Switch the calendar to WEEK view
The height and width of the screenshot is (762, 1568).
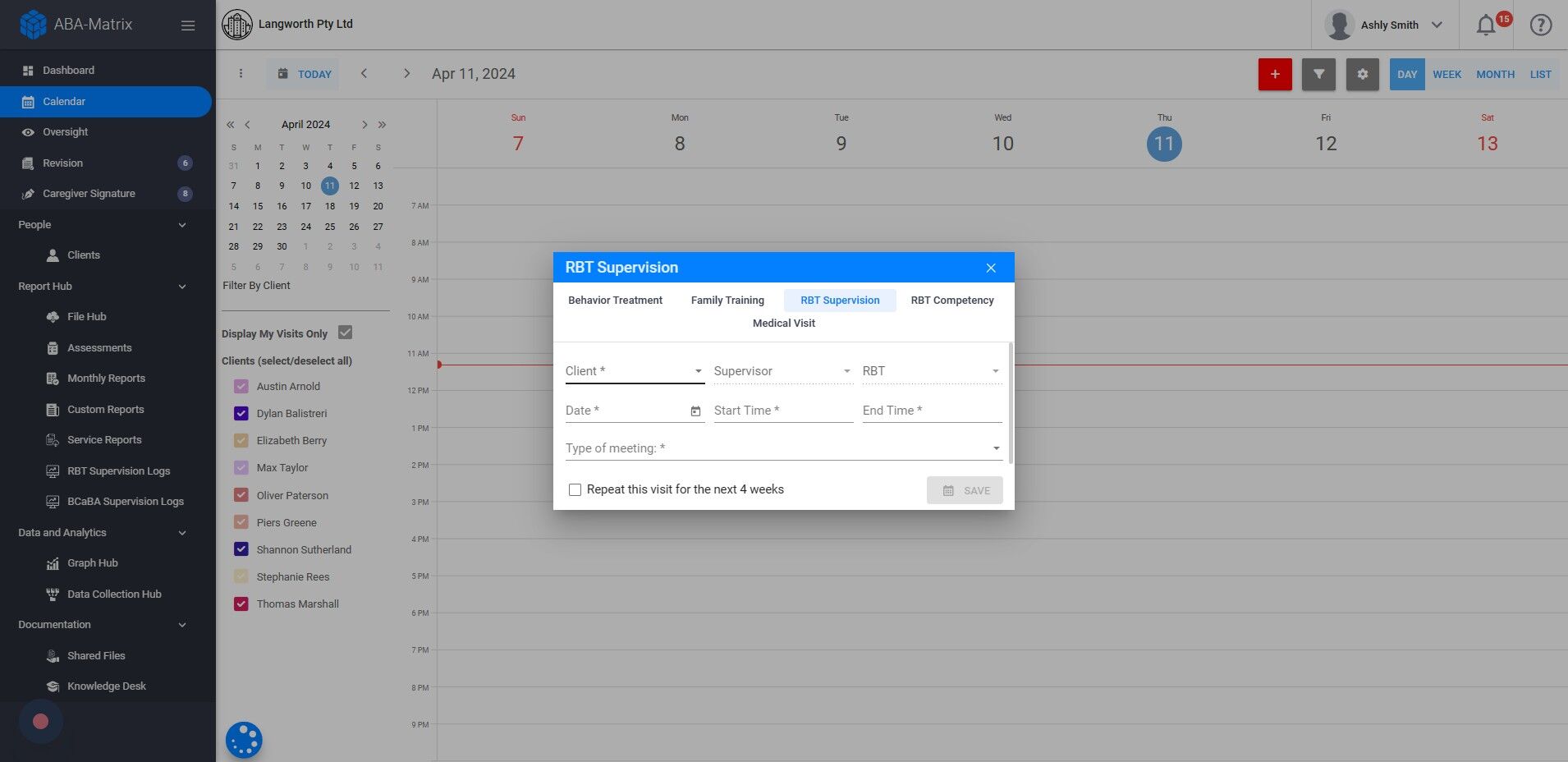[x=1446, y=74]
